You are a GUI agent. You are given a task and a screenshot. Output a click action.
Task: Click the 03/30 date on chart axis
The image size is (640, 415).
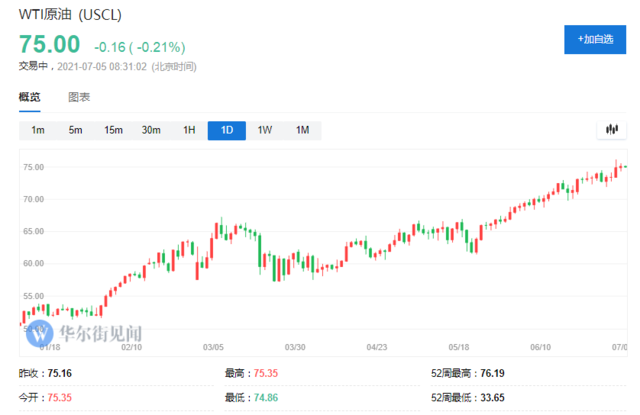pyautogui.click(x=295, y=347)
